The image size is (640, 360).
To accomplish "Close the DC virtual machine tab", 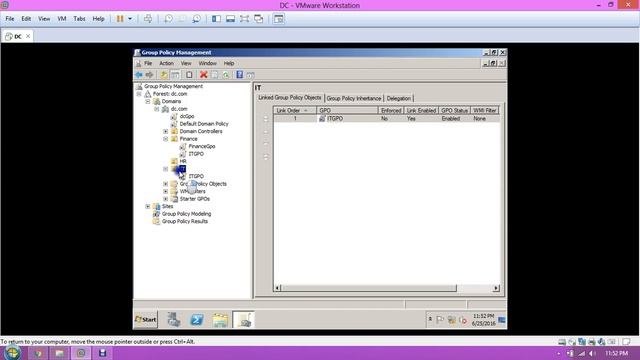I will [x=28, y=36].
